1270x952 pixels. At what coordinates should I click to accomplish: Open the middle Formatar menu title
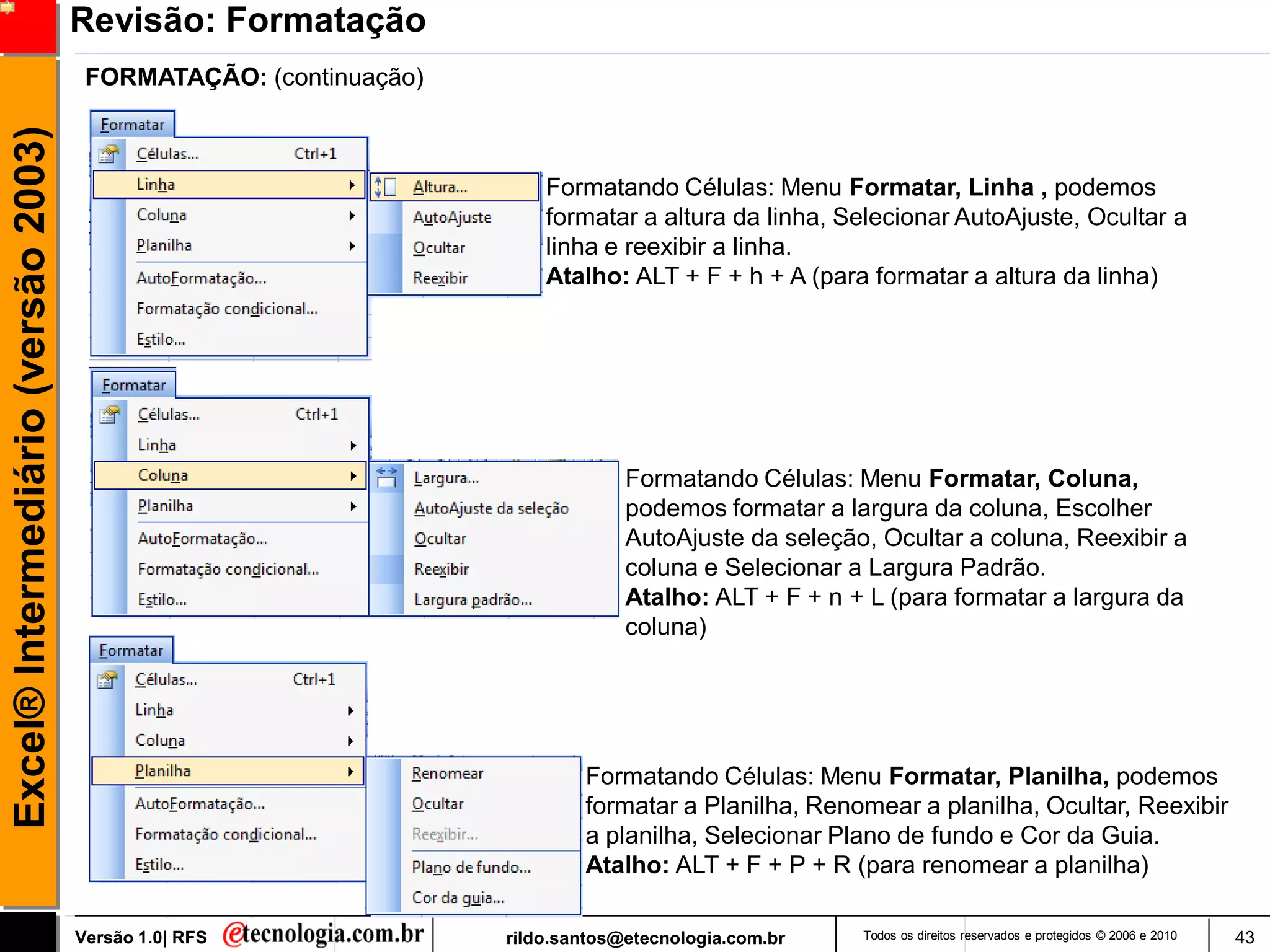coord(134,385)
